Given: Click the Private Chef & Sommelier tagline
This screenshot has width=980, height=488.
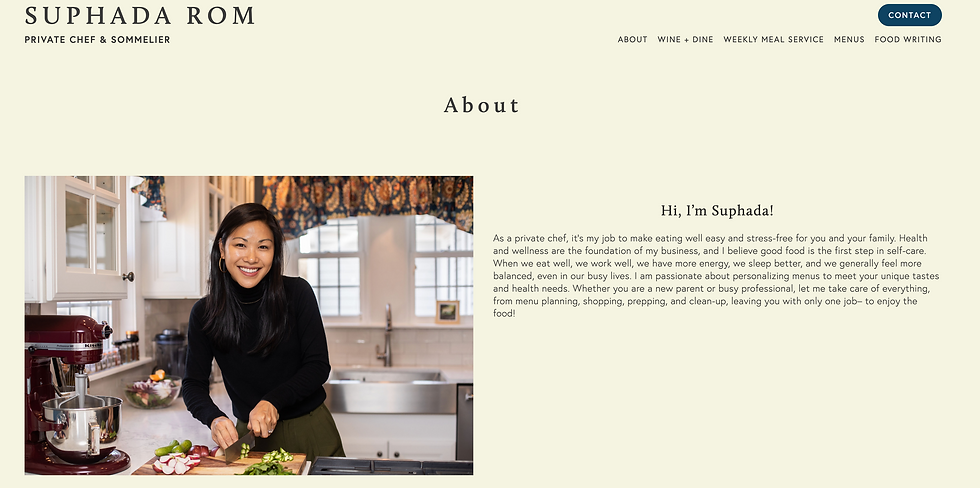Looking at the screenshot, I should 97,39.
